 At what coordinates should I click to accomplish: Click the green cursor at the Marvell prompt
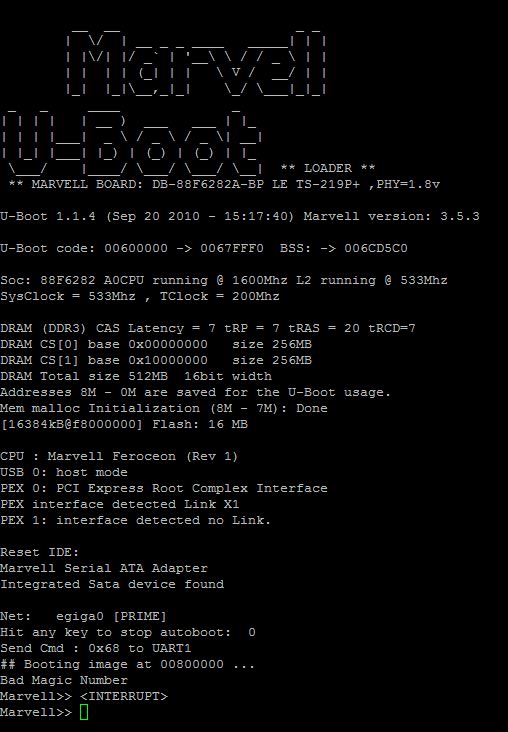[84, 712]
